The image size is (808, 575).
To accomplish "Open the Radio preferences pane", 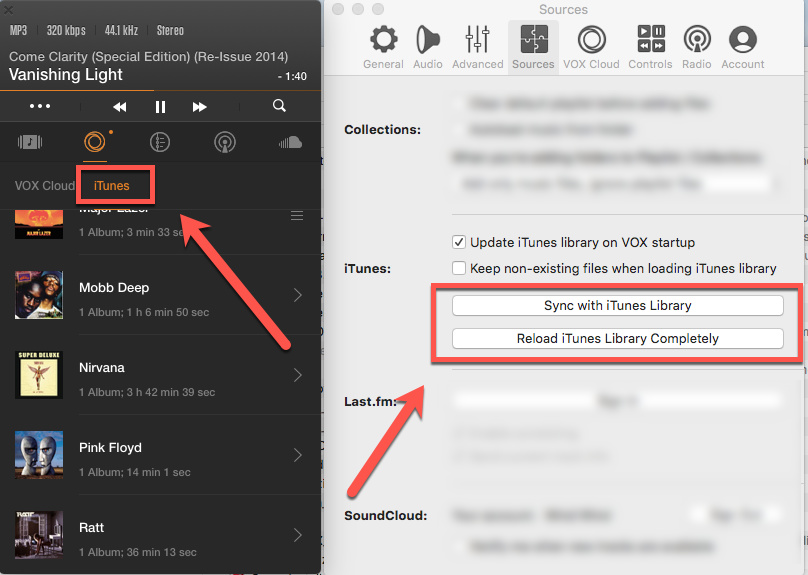I will [x=697, y=47].
